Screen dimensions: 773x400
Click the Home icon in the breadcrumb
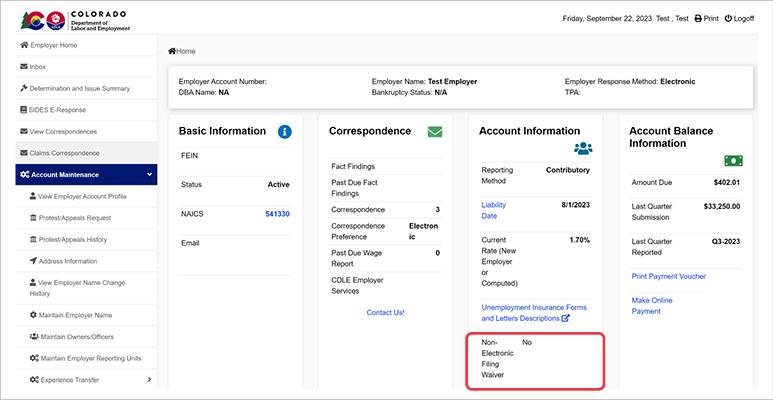pos(173,50)
